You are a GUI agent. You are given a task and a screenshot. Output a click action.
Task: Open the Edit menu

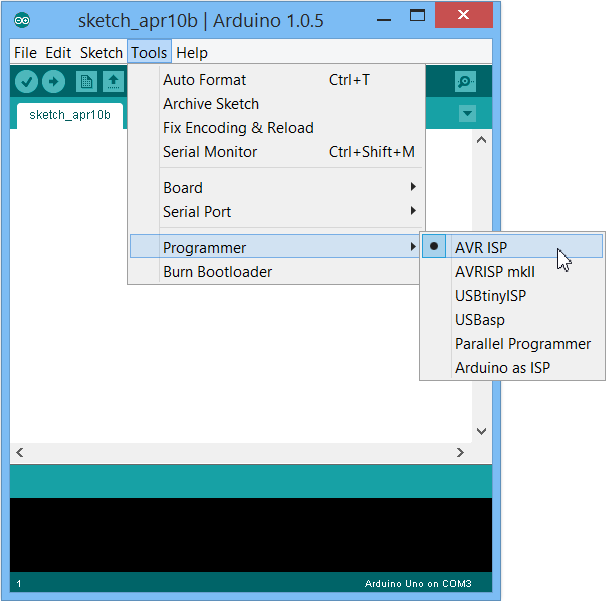pos(58,53)
